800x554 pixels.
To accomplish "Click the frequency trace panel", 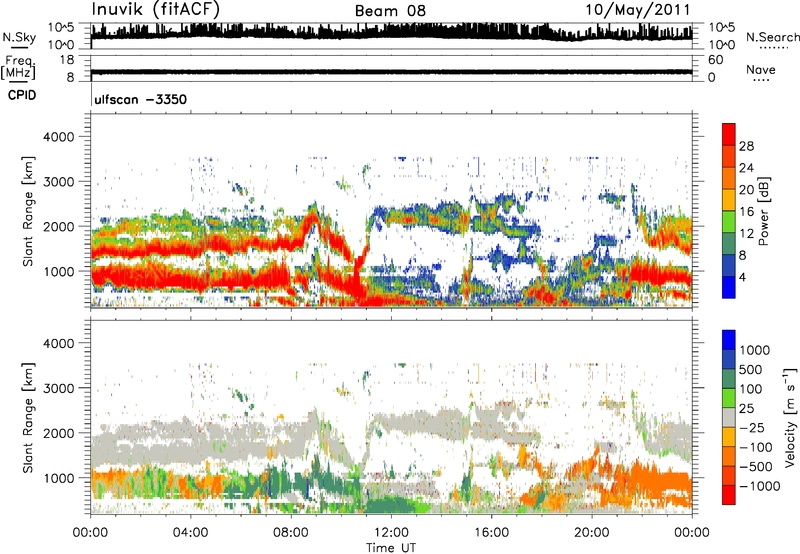I will (391, 68).
